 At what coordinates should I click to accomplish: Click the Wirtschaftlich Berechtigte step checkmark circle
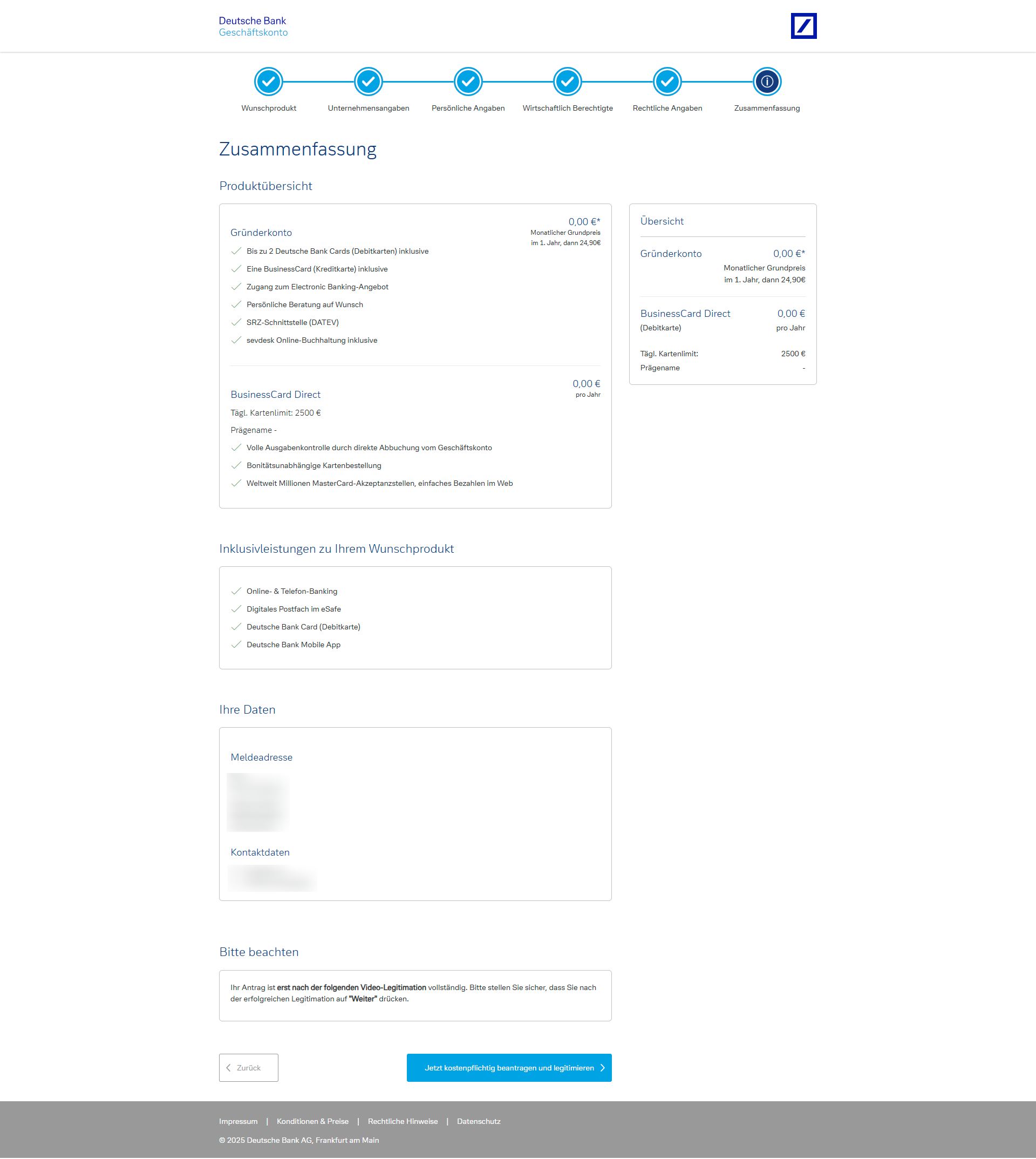pos(568,82)
